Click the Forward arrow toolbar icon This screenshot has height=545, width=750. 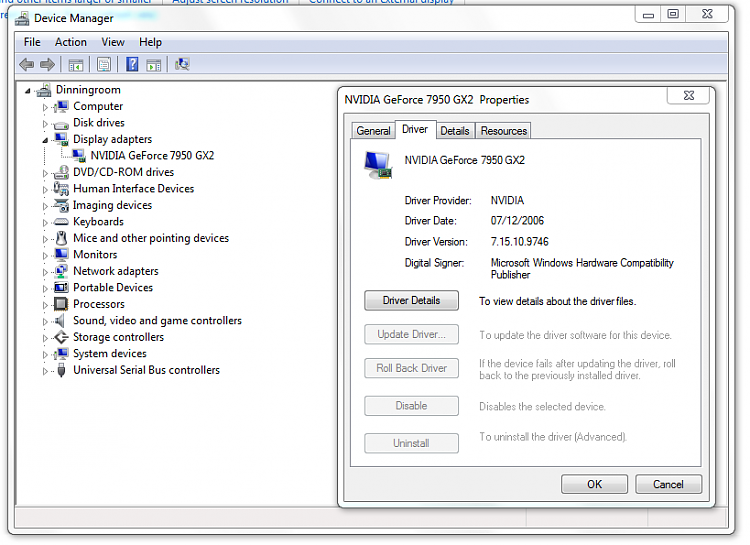tap(47, 64)
